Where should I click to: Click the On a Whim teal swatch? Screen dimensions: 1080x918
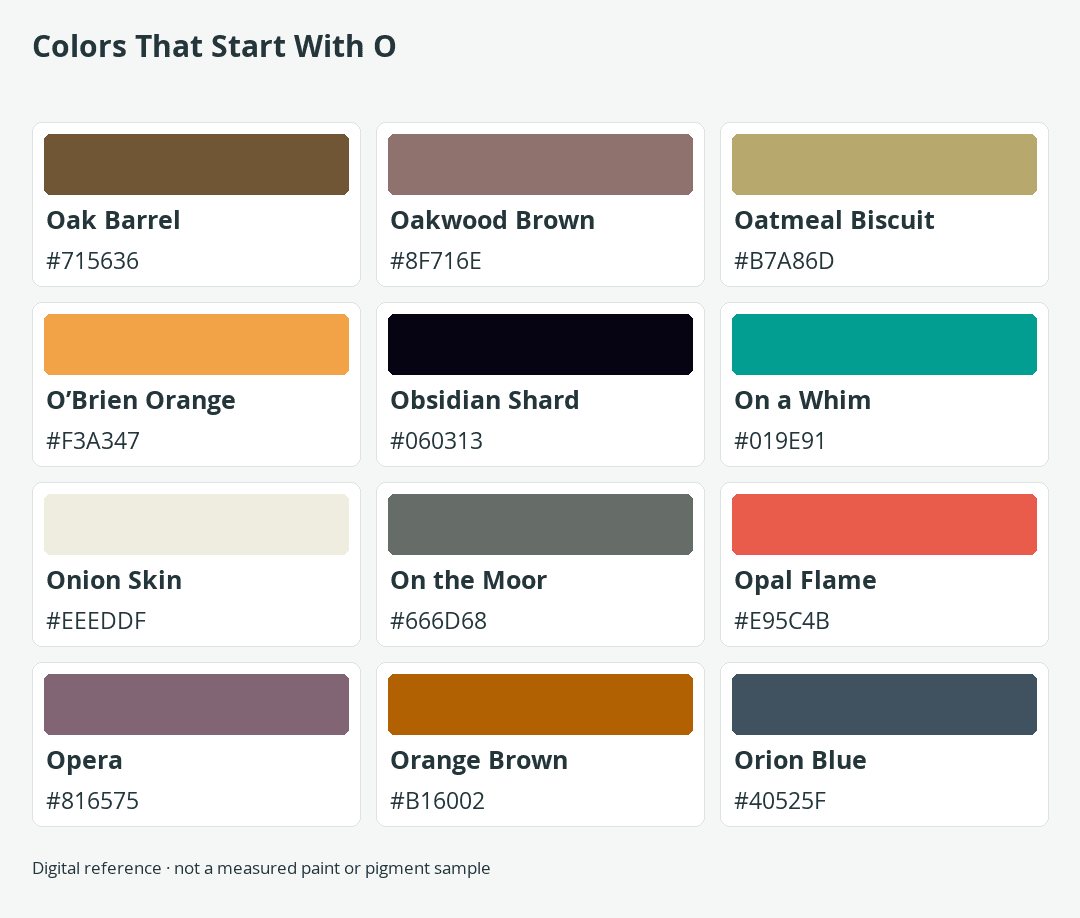884,344
